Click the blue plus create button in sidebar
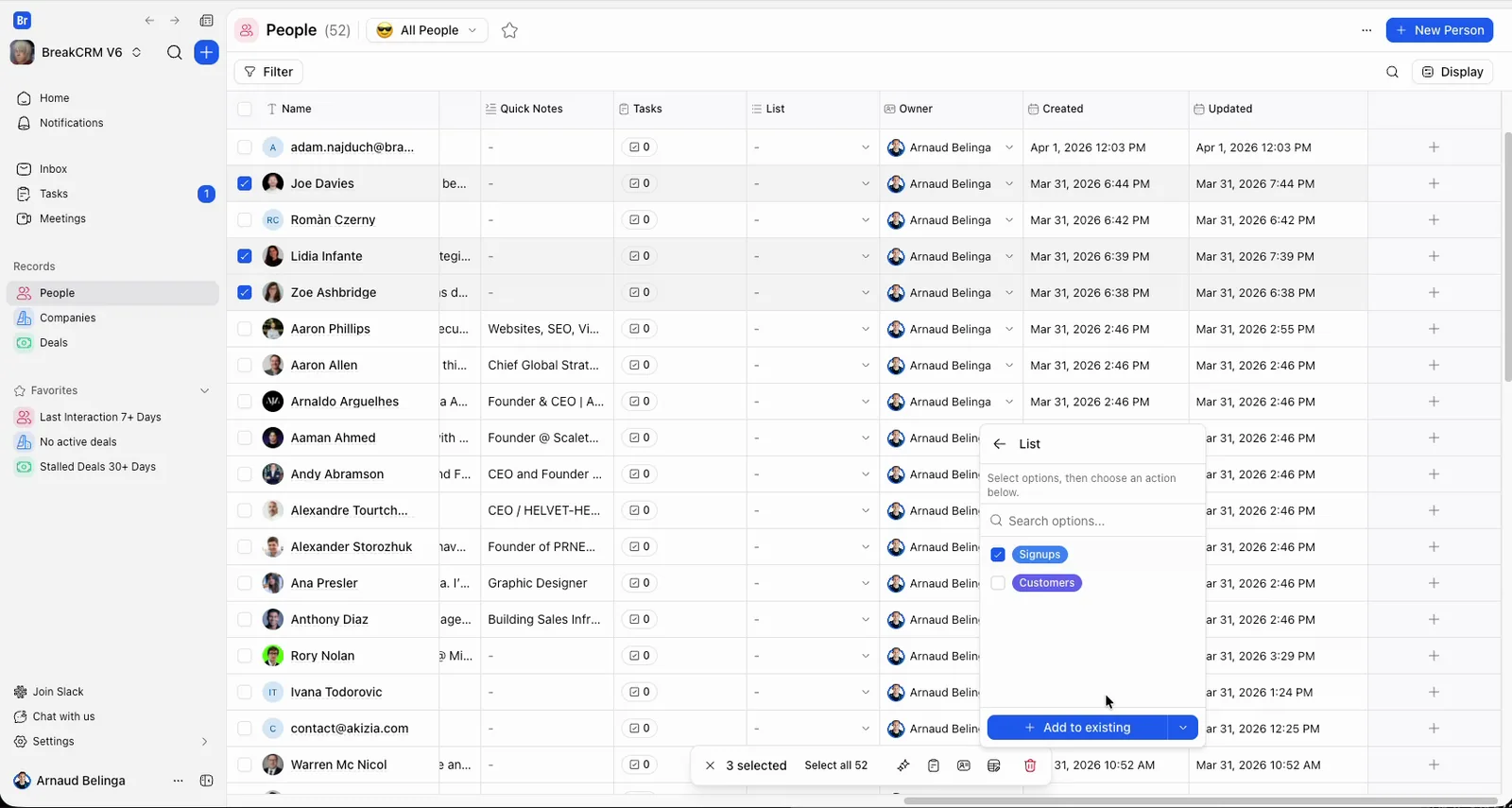The width and height of the screenshot is (1512, 808). tap(206, 52)
